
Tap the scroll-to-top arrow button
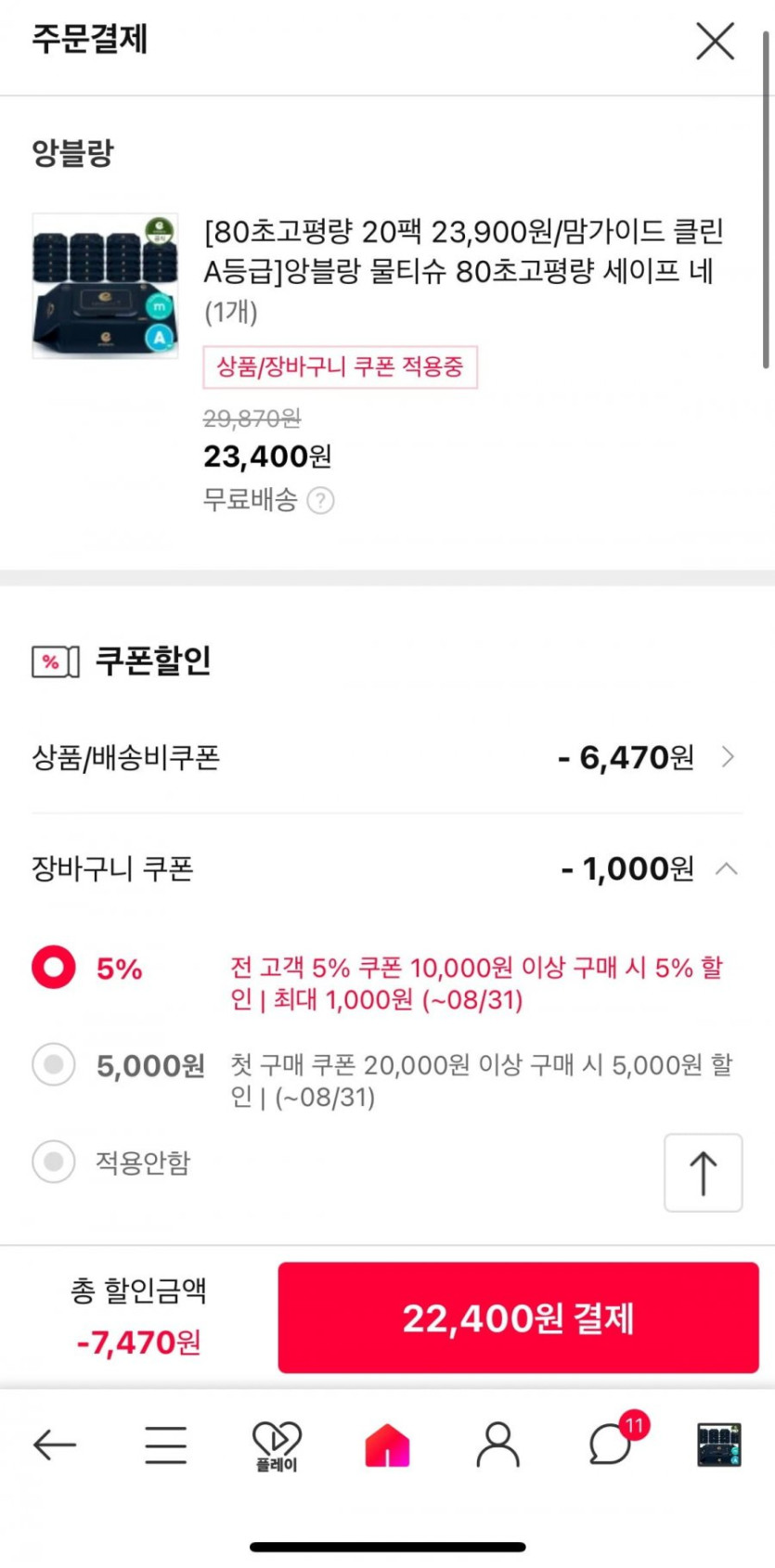[703, 1173]
